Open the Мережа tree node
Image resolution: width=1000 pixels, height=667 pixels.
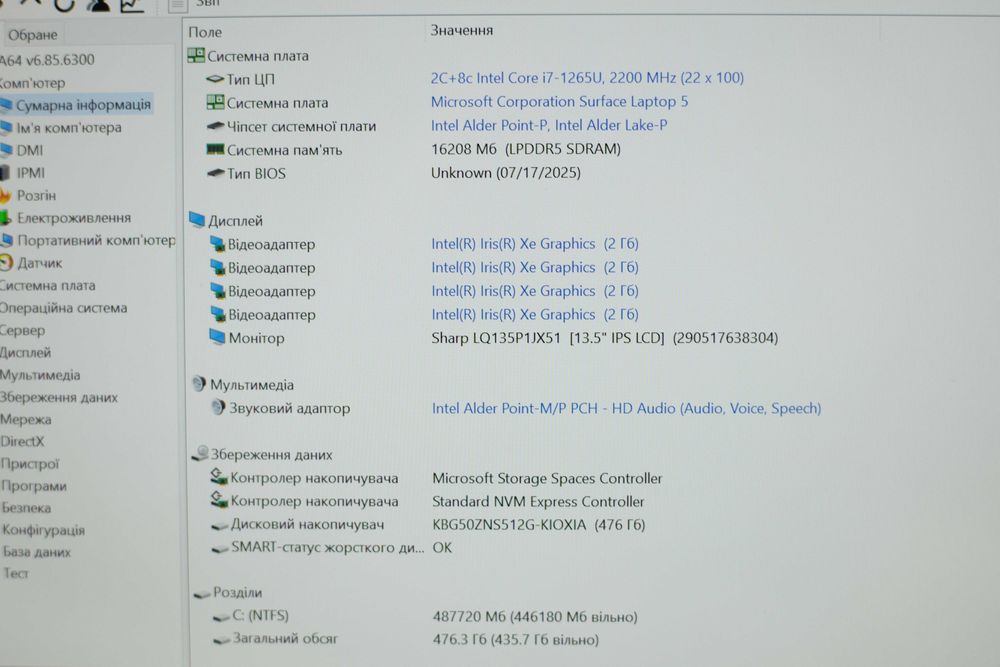point(26,420)
